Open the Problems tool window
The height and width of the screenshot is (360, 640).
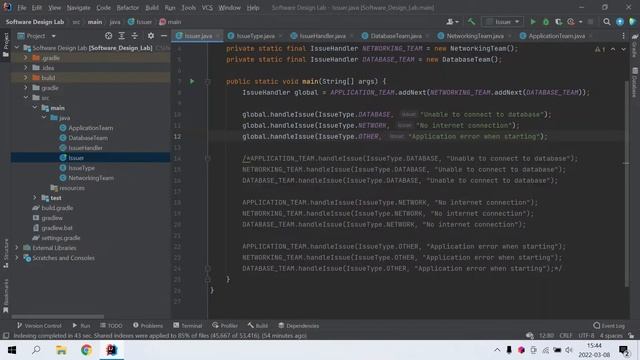148,326
